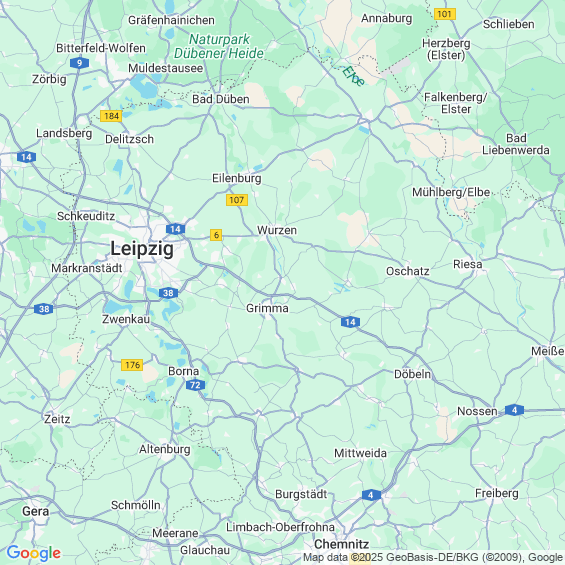Click the Chemnitz city label
Viewport: 565px width, 565px height.
coord(342,544)
